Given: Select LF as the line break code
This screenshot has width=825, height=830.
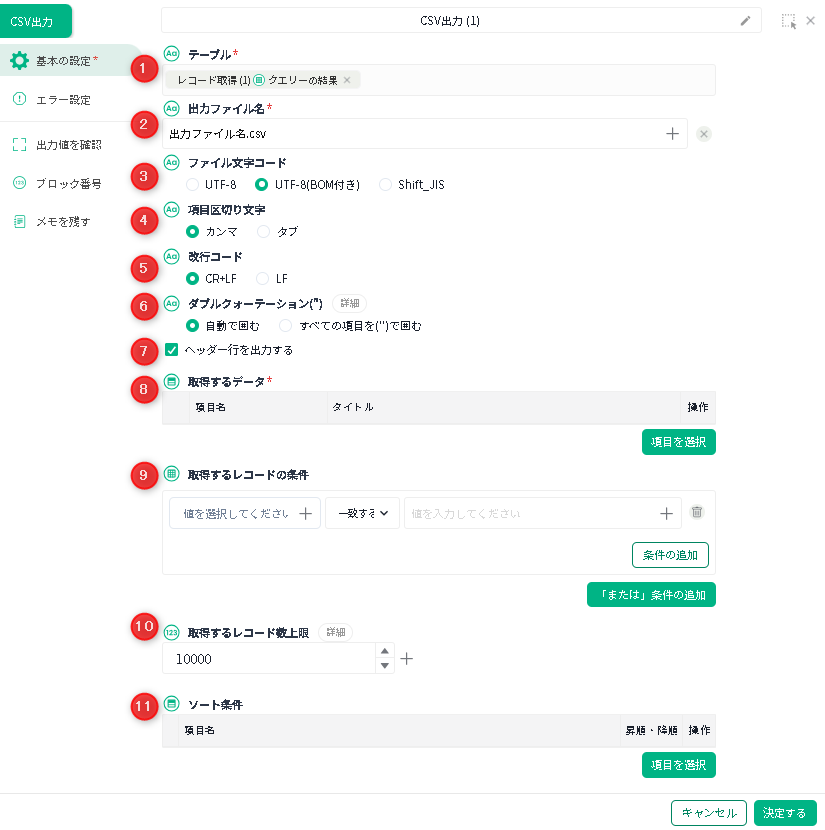Looking at the screenshot, I should click(x=263, y=278).
